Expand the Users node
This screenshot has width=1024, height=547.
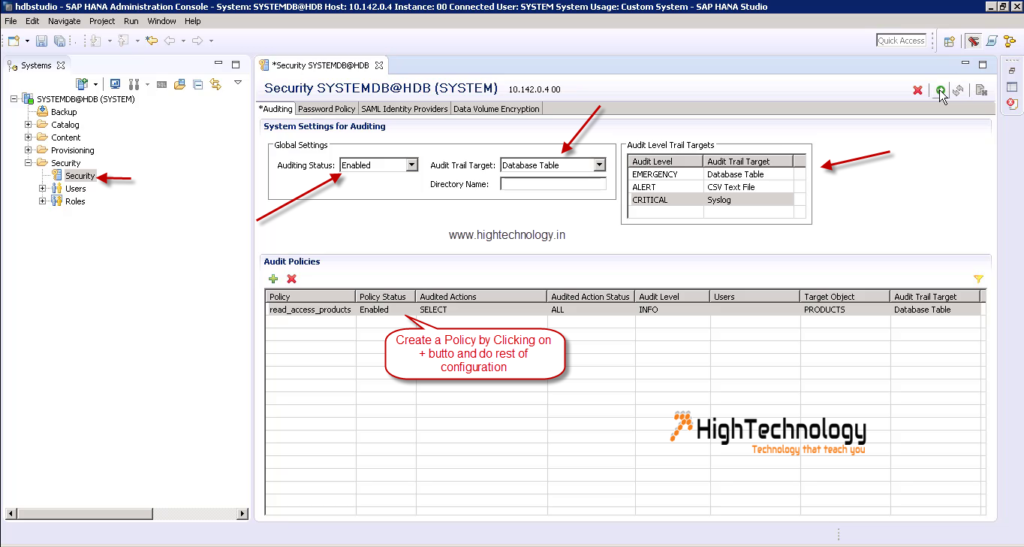[42, 189]
